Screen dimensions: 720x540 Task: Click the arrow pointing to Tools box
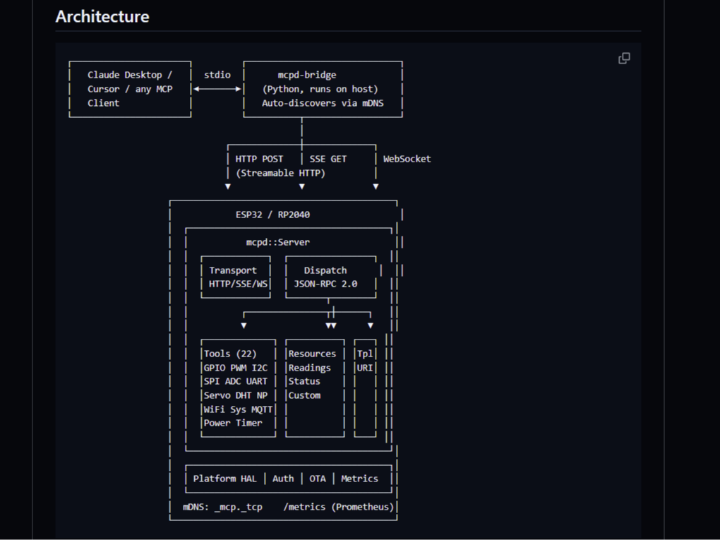[x=243, y=325]
